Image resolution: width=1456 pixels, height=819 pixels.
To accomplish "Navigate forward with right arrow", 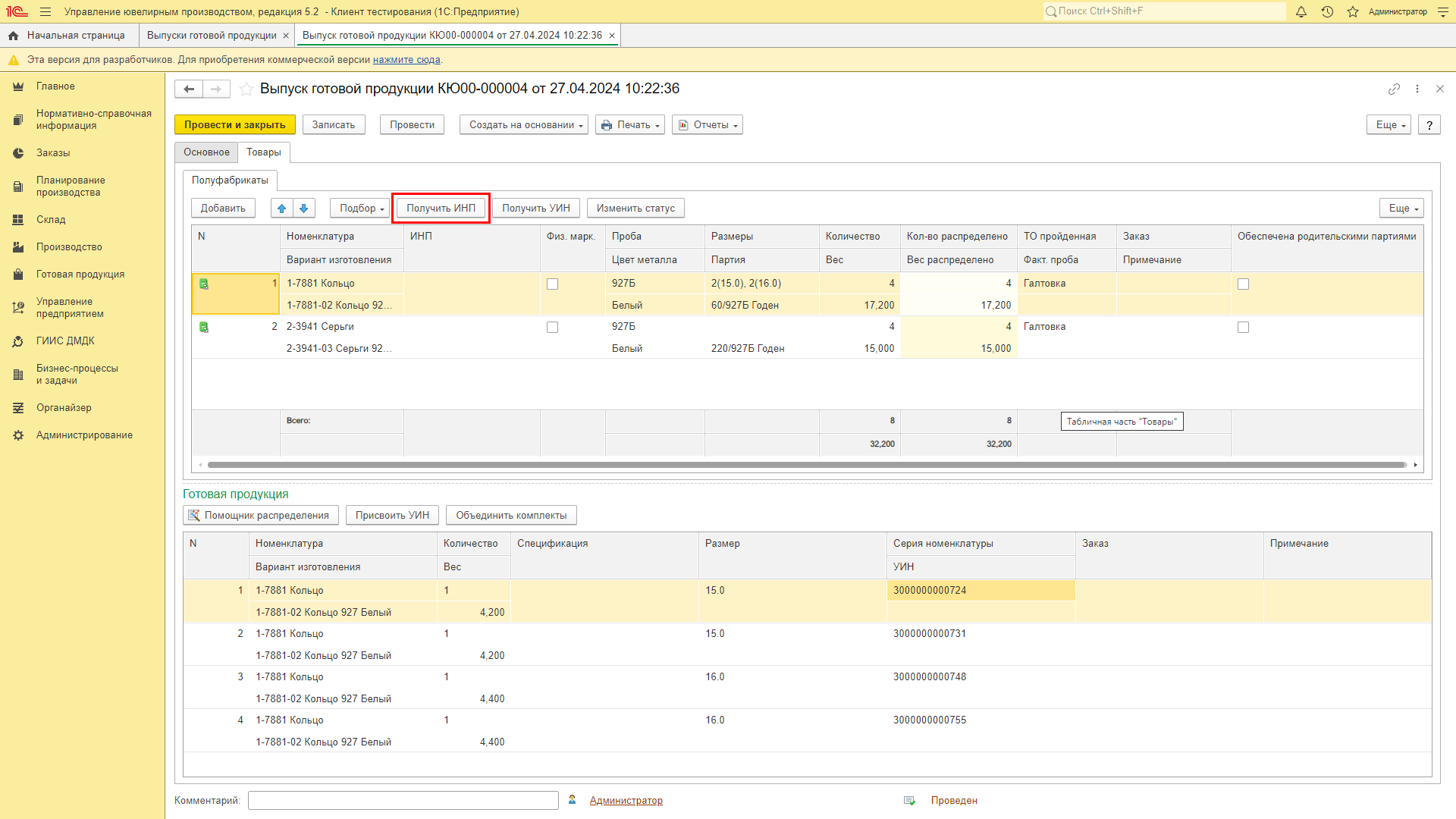I will click(216, 89).
